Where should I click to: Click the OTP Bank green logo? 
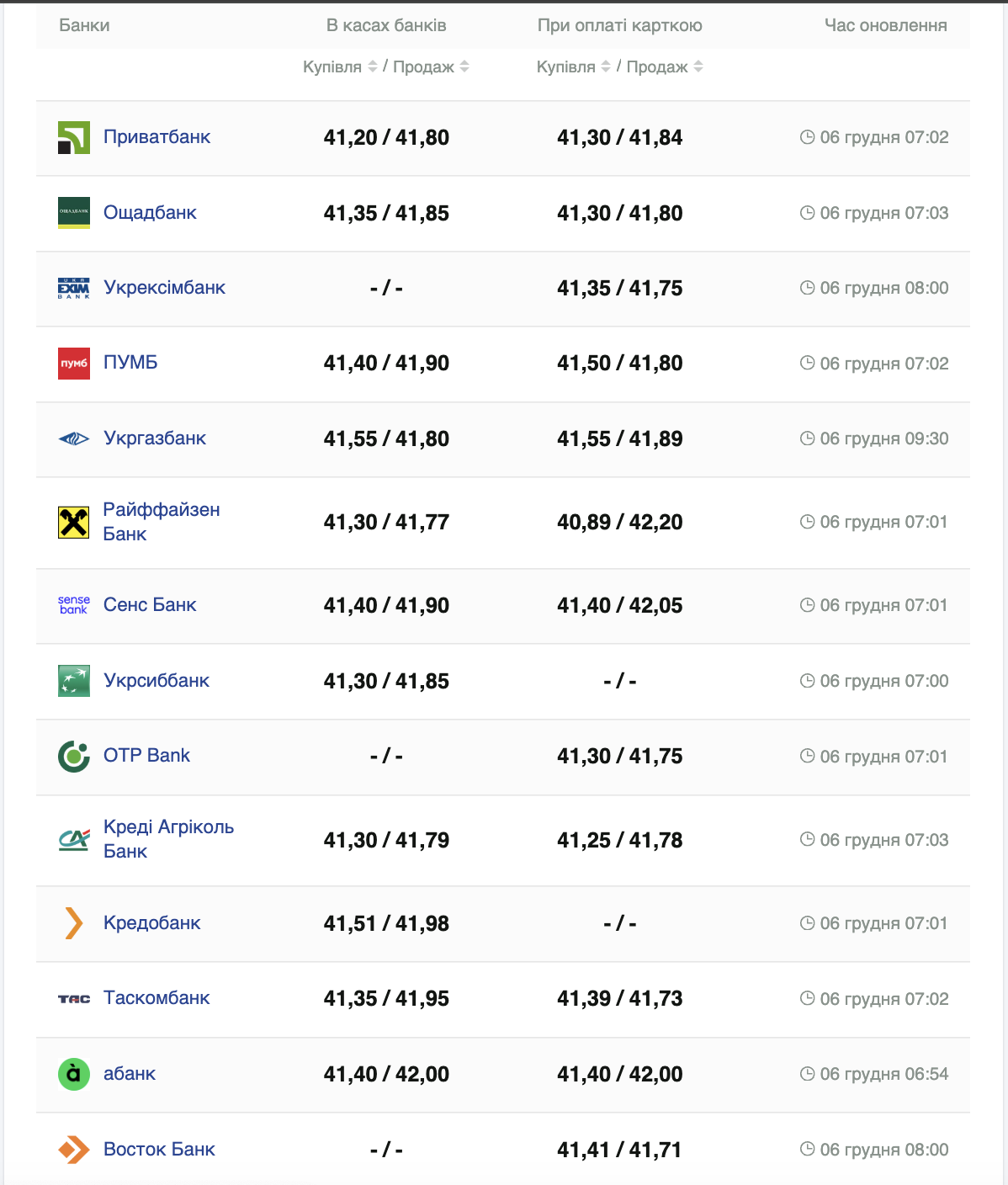[x=73, y=757]
